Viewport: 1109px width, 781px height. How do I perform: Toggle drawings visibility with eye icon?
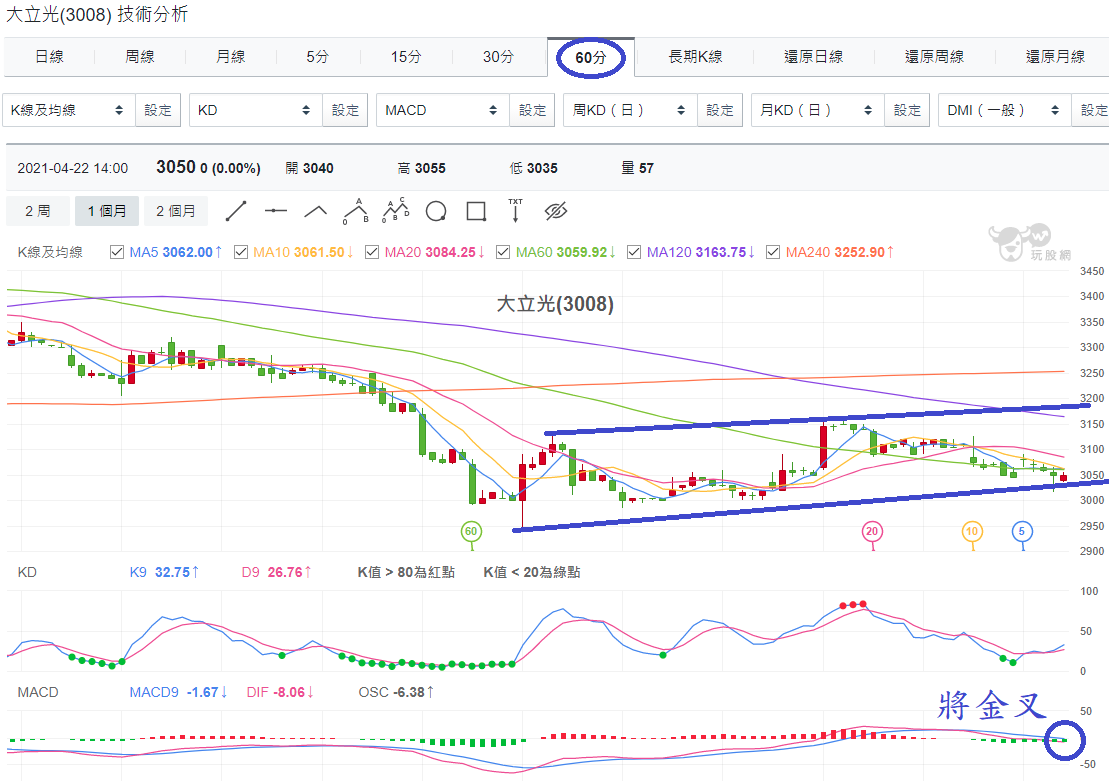point(556,211)
